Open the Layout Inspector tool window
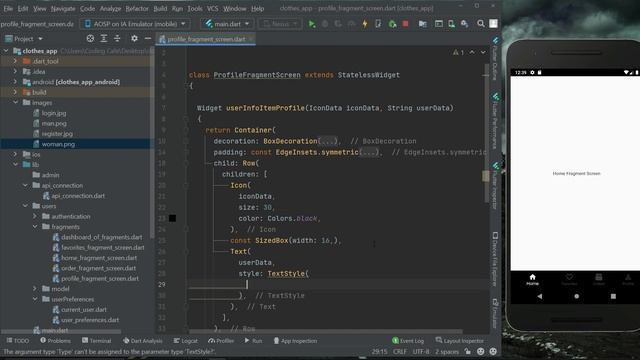Viewport: 640px width, 360px height. pos(459,341)
